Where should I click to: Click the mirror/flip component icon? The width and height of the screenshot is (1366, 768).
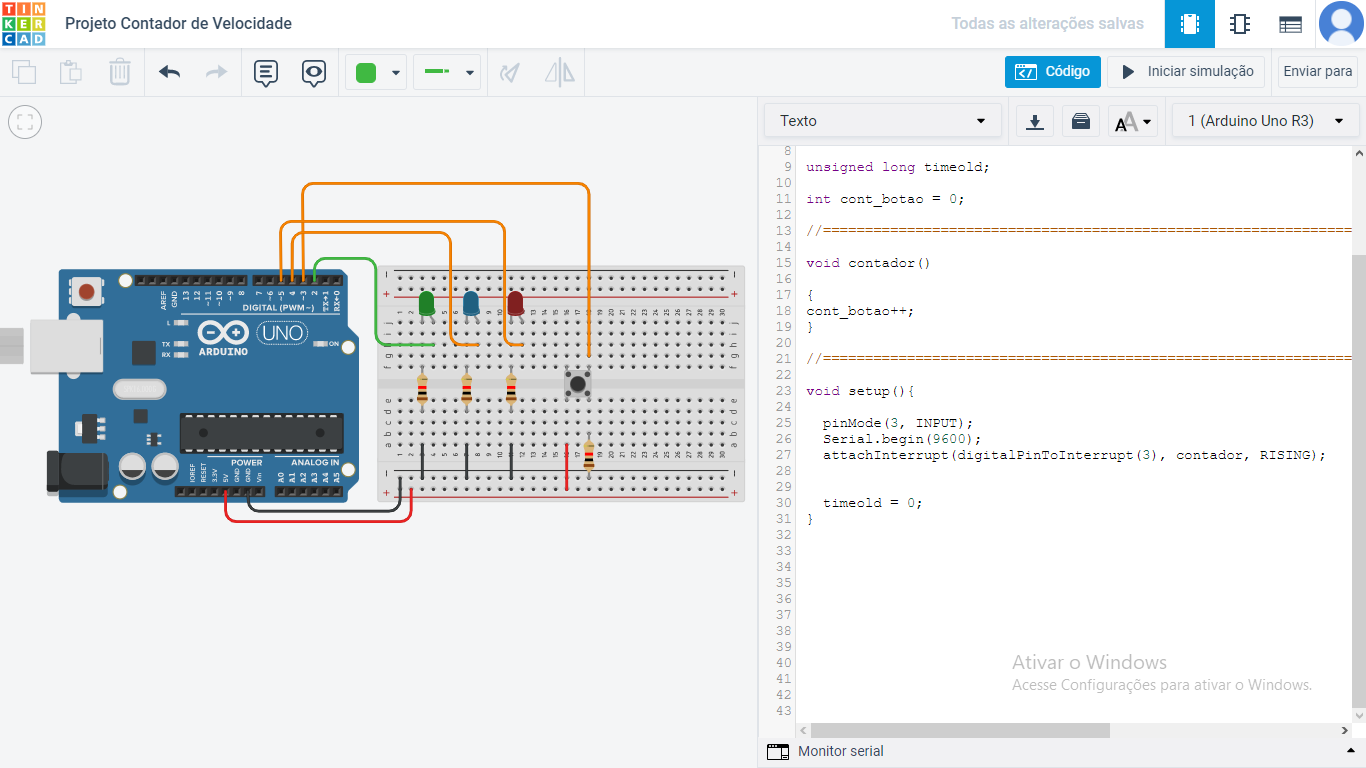pos(559,72)
